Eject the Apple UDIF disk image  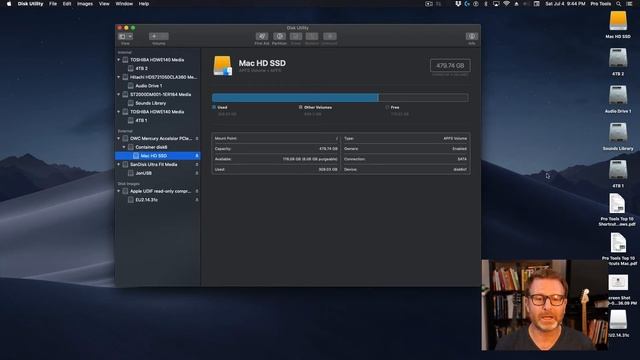[x=197, y=191]
